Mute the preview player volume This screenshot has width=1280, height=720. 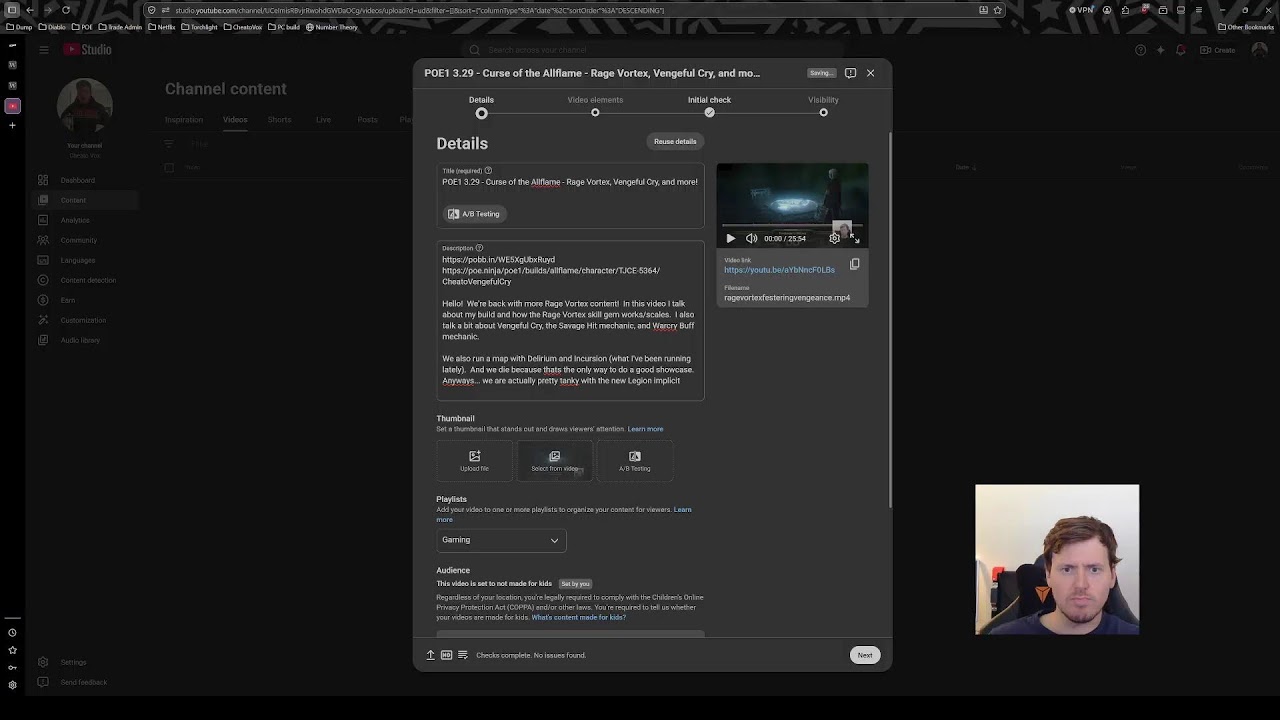pos(751,238)
